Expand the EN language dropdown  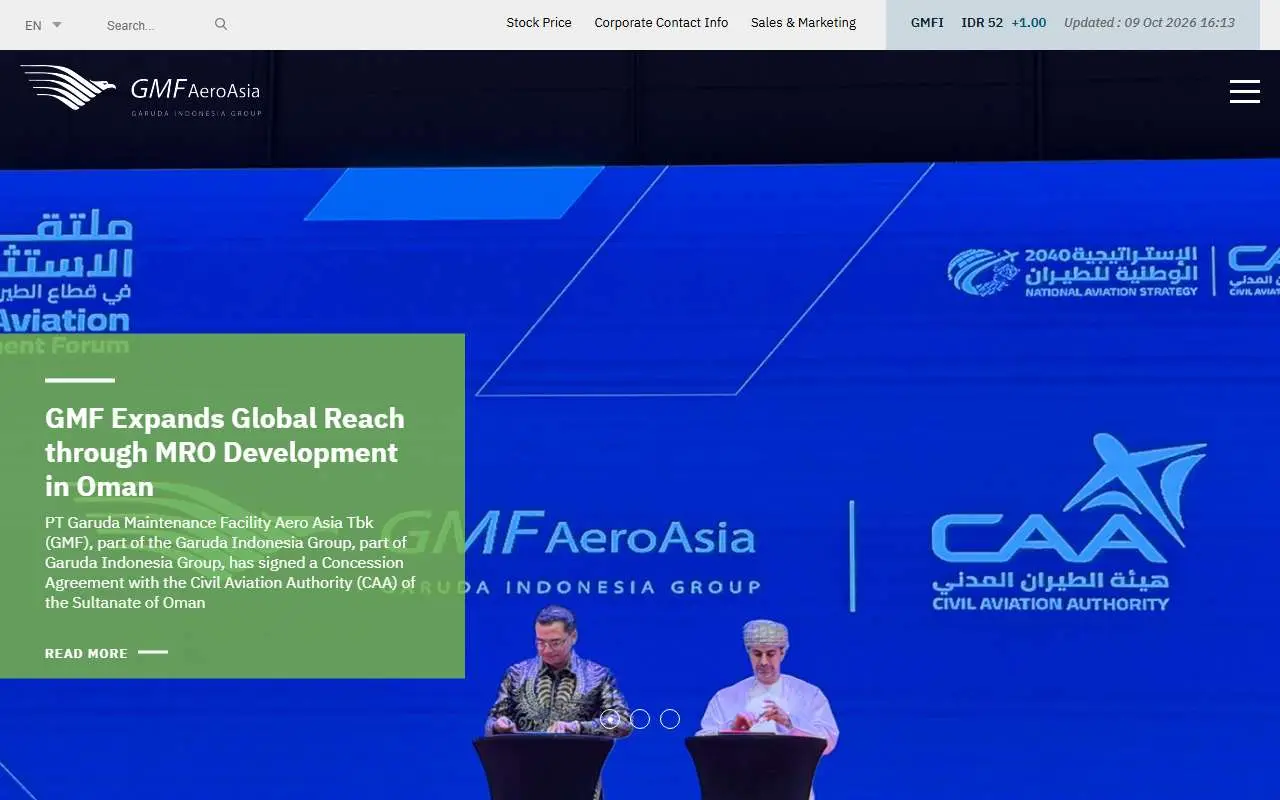[x=43, y=25]
